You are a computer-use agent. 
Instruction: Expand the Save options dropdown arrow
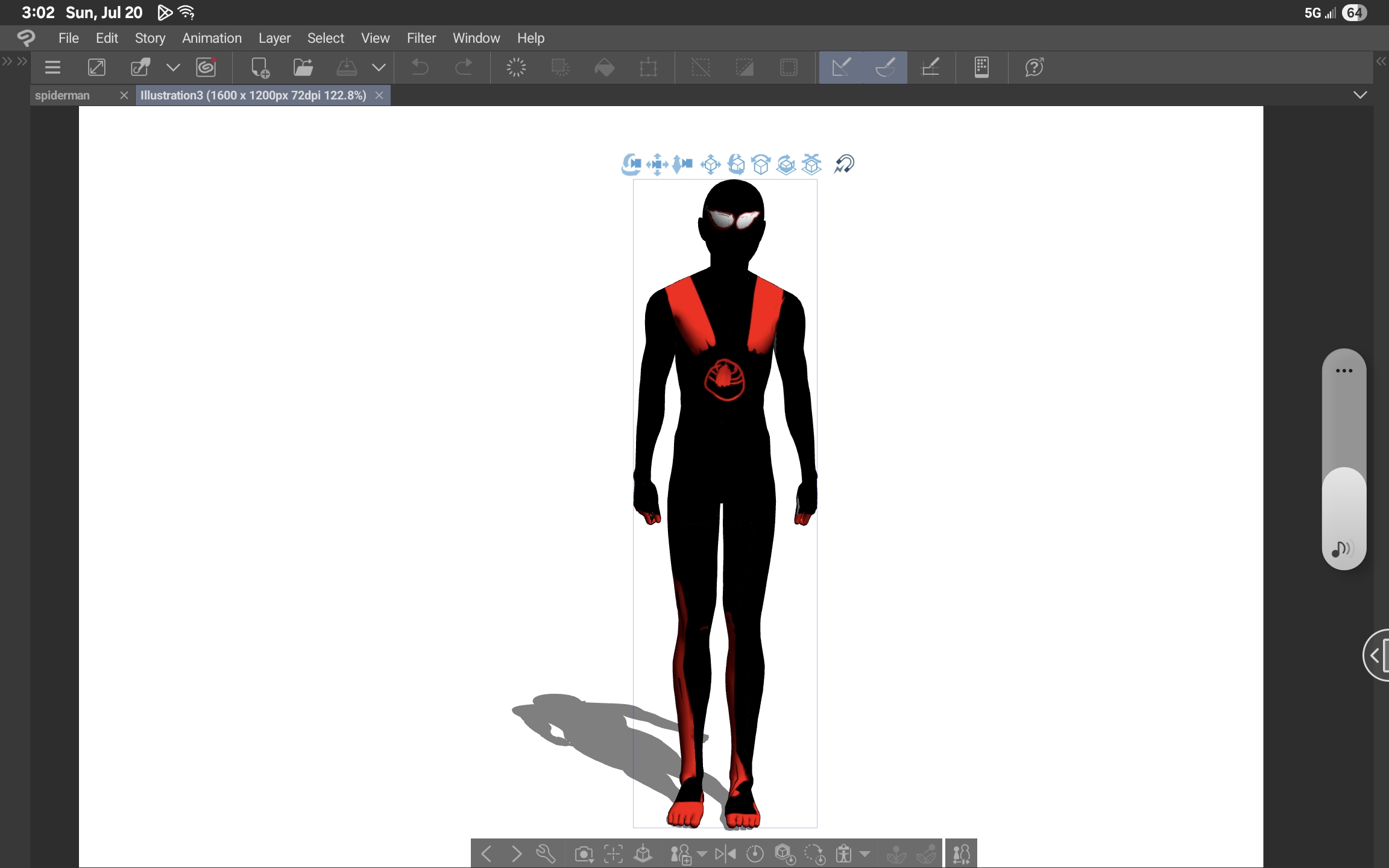(379, 68)
